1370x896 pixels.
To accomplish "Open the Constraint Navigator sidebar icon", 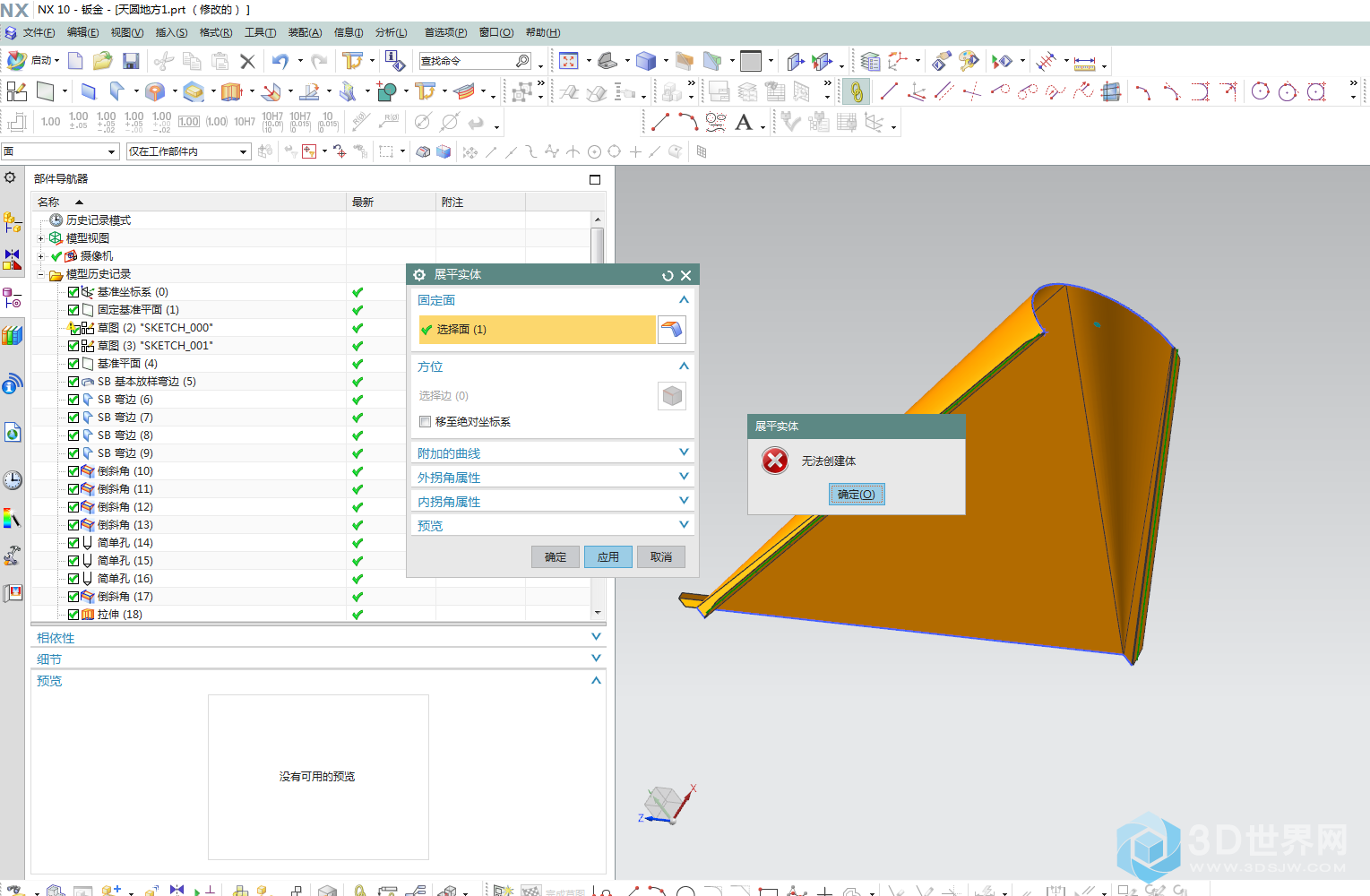I will [x=12, y=260].
